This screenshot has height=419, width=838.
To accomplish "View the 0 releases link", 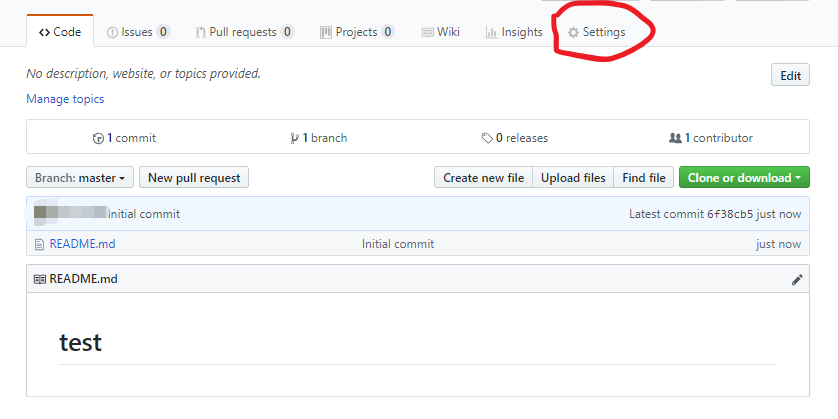I will tap(515, 138).
